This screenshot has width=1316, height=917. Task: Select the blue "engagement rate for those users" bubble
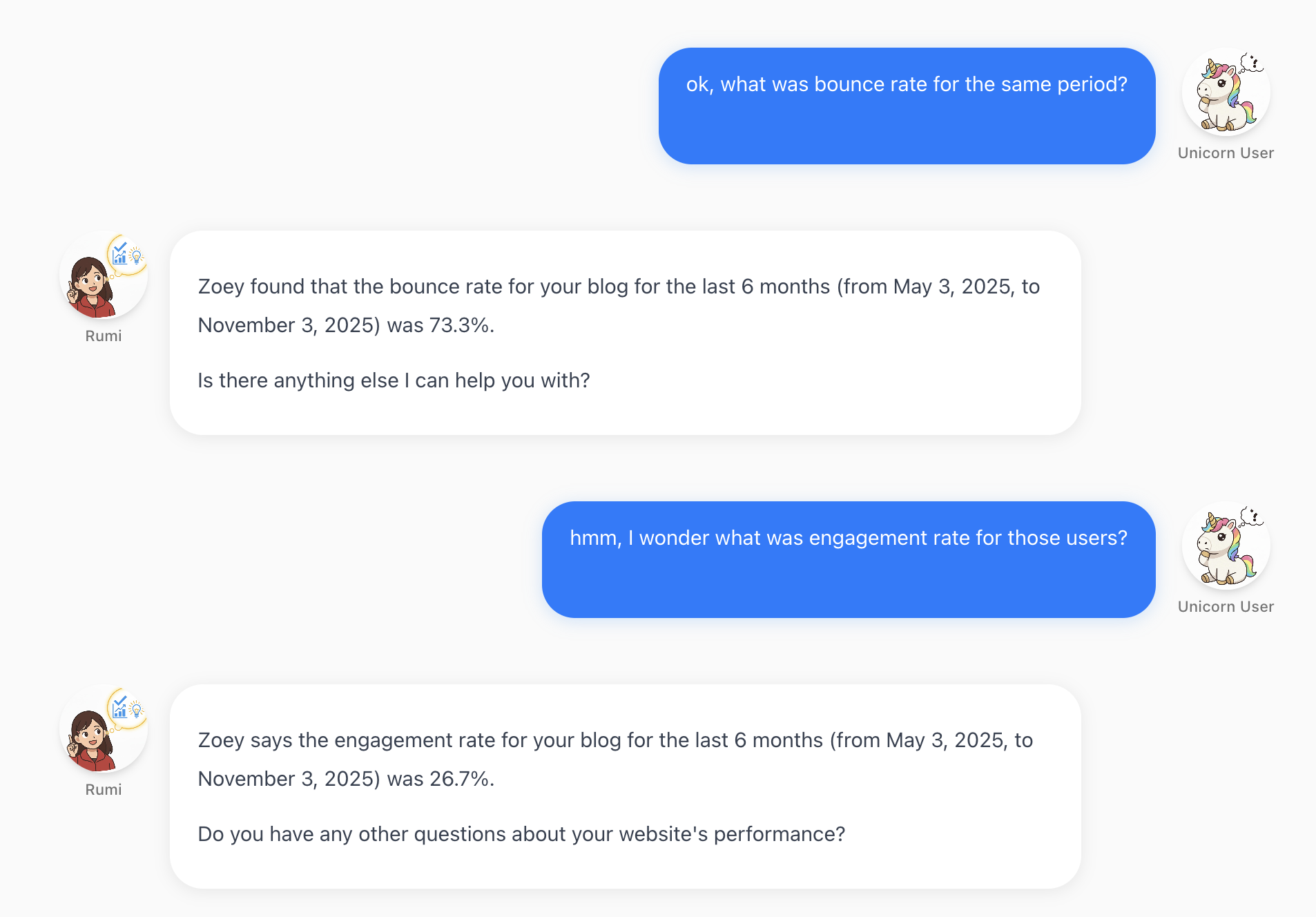point(849,559)
